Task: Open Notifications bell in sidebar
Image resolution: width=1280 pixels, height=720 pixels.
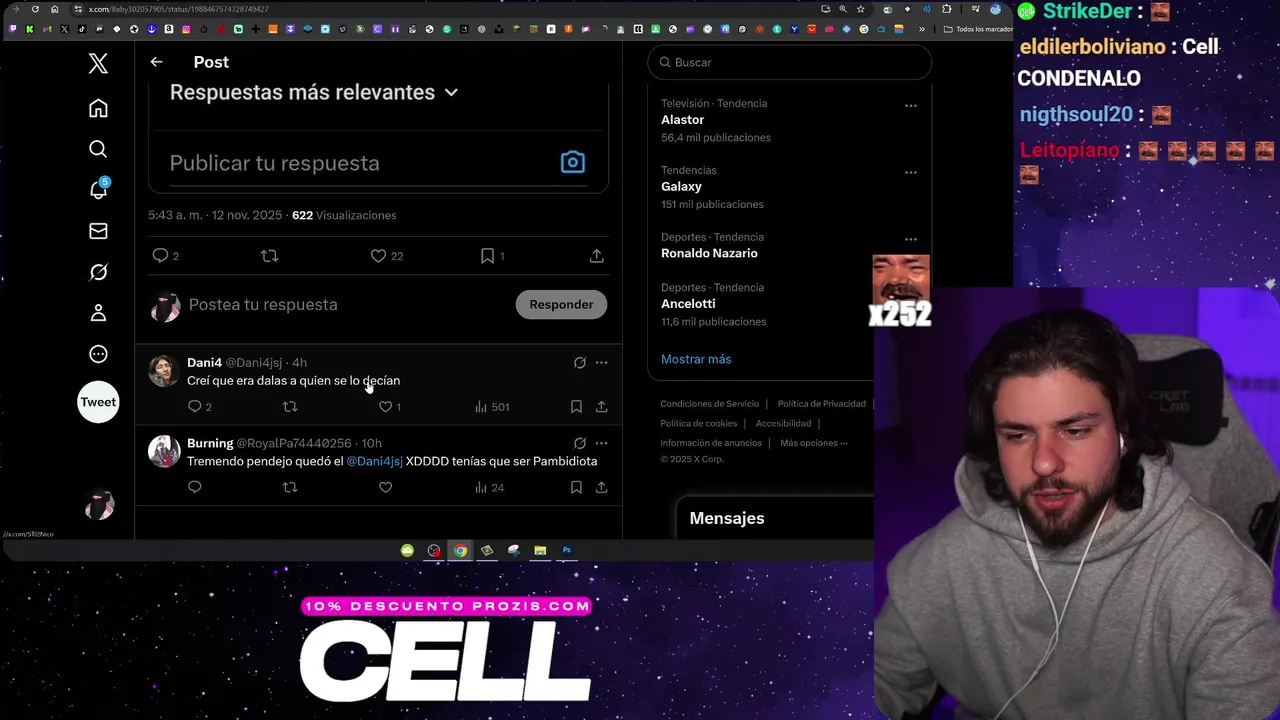Action: pyautogui.click(x=98, y=189)
